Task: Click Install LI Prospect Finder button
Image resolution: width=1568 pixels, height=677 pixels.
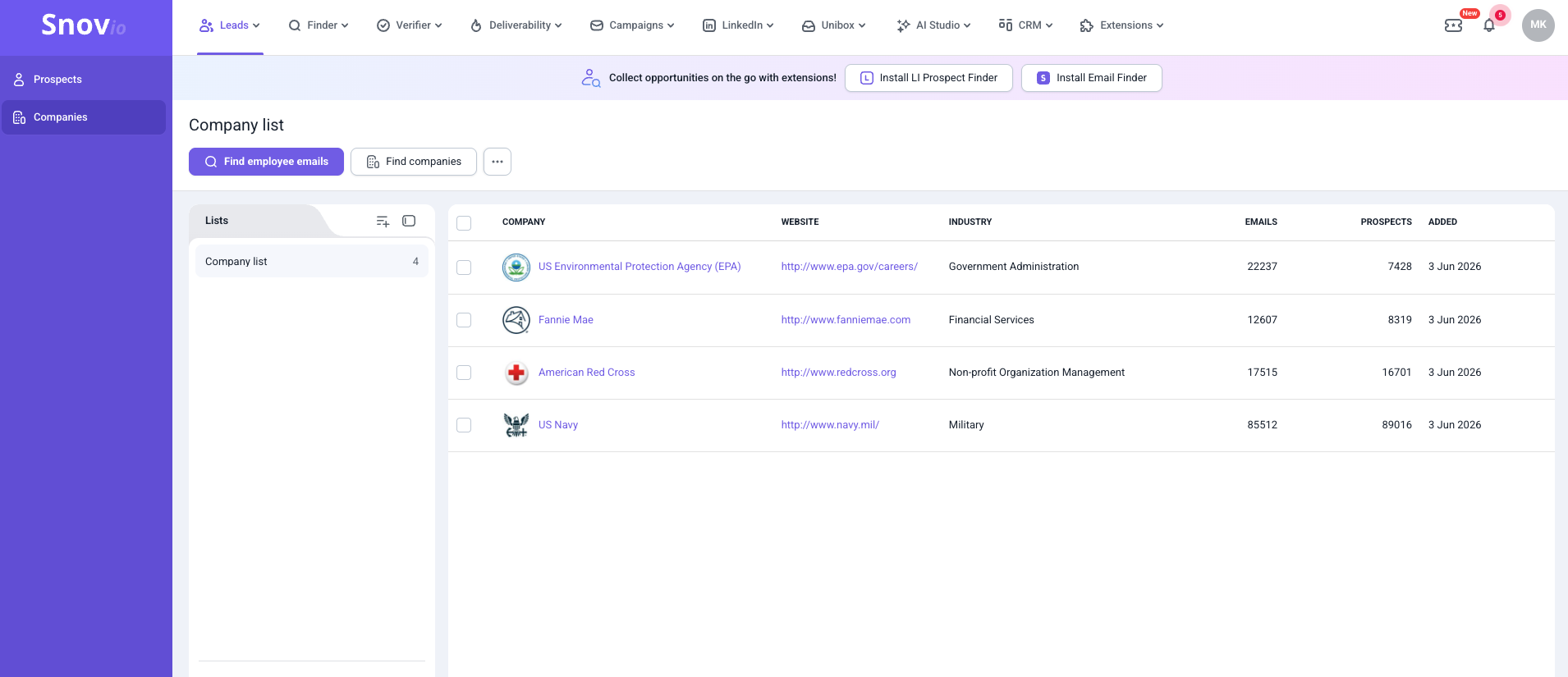Action: 928,78
